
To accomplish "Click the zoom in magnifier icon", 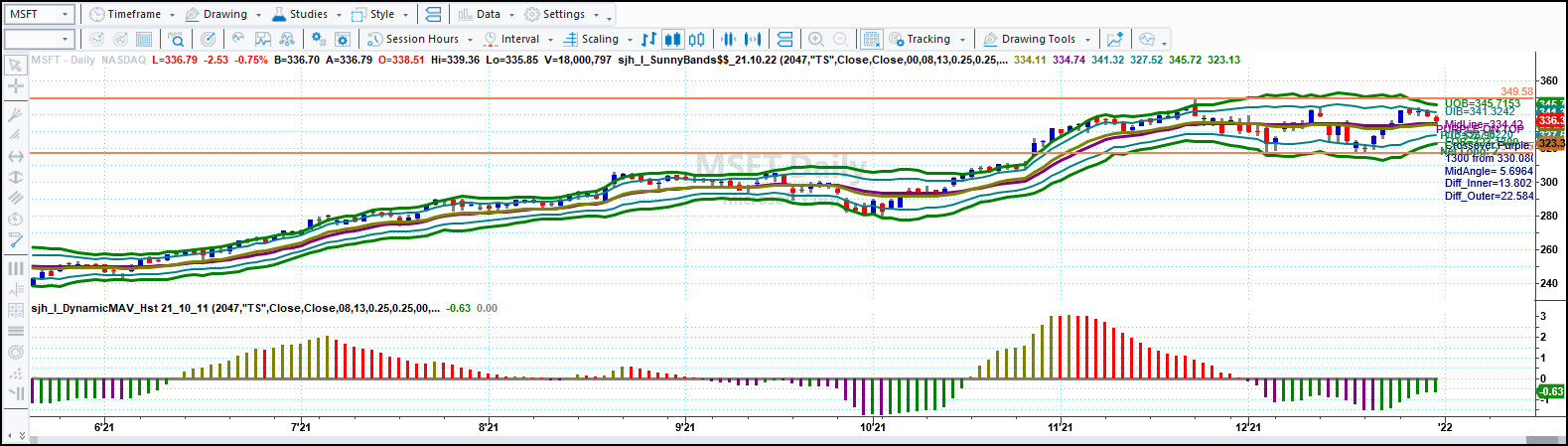I will point(816,39).
